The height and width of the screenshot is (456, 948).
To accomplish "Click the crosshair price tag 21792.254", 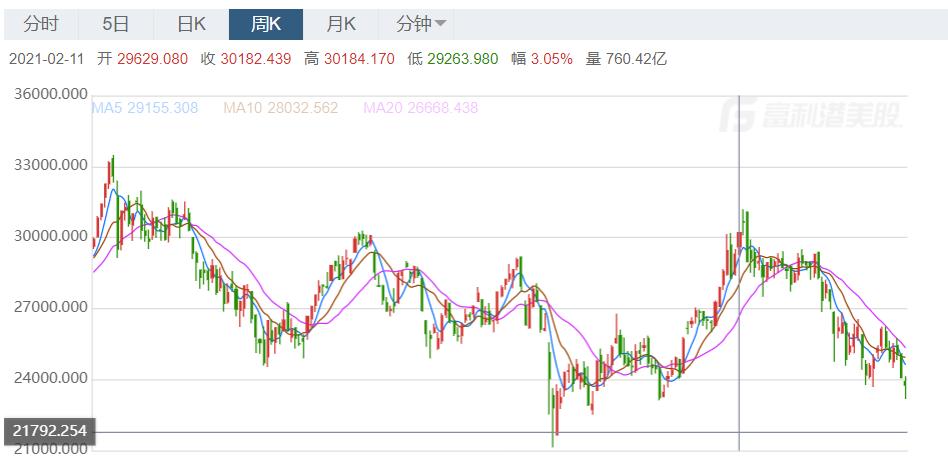I will click(x=49, y=432).
